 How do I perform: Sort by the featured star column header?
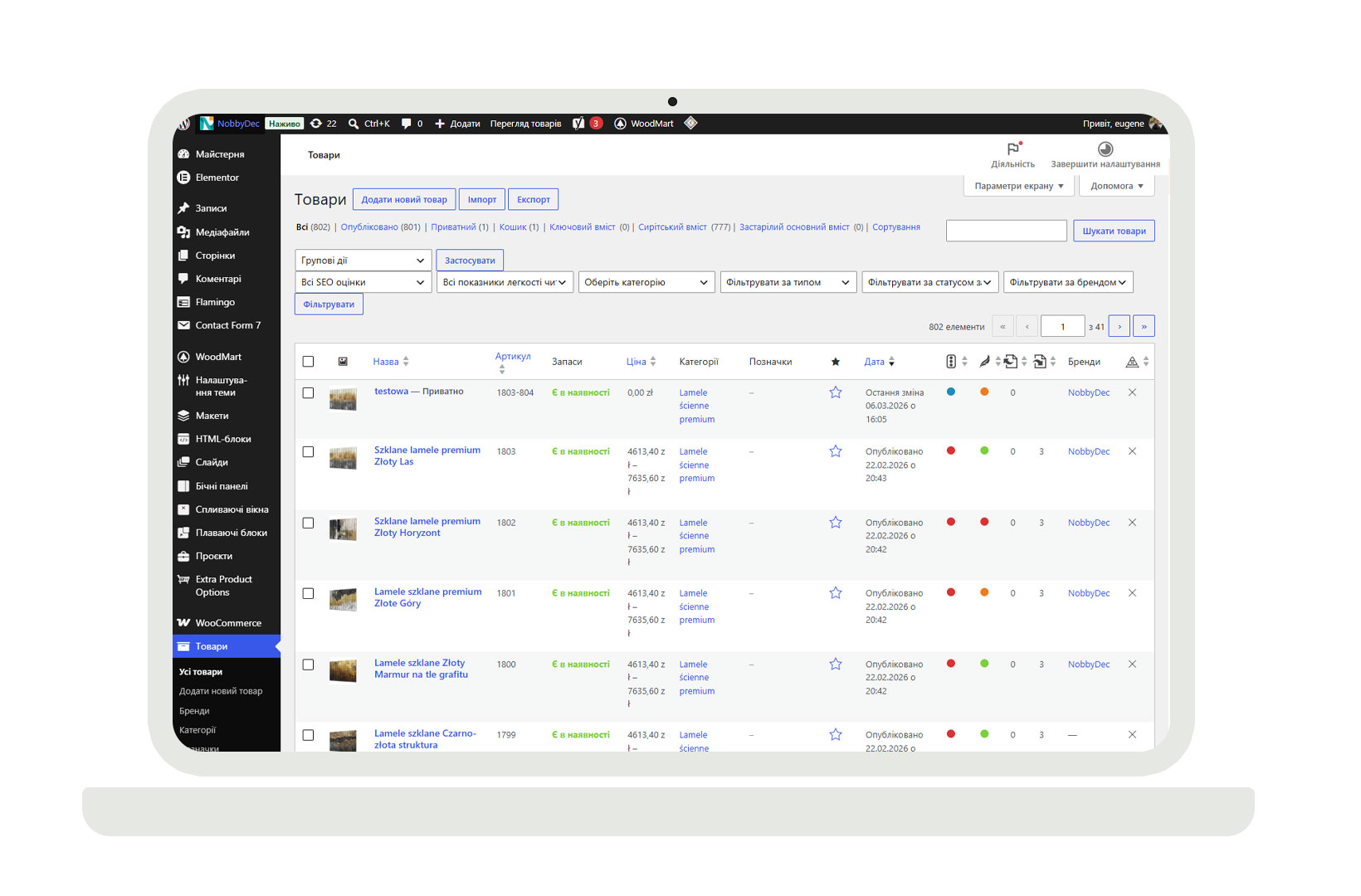836,362
